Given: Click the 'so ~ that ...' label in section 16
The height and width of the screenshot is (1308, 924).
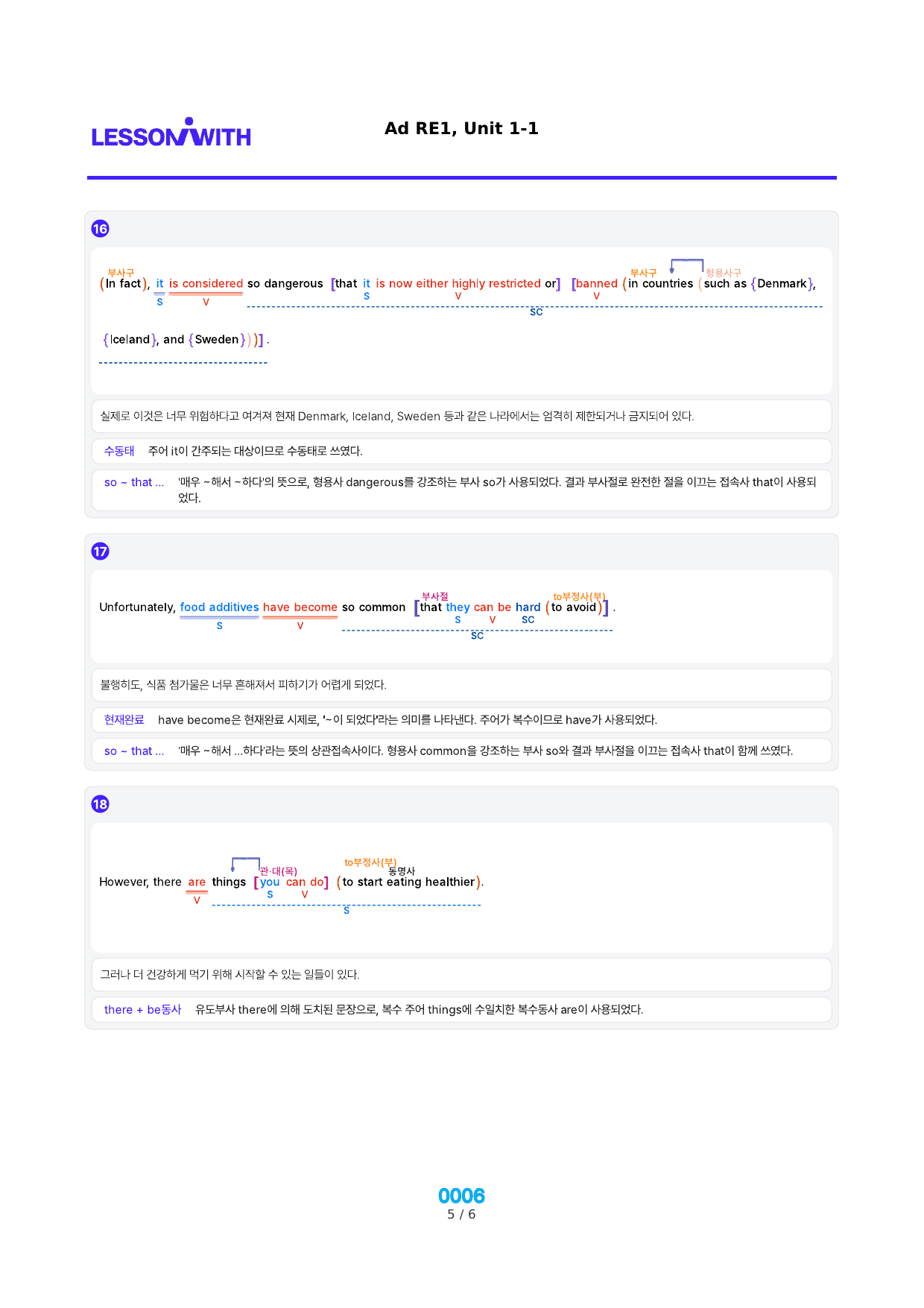Looking at the screenshot, I should click(134, 482).
